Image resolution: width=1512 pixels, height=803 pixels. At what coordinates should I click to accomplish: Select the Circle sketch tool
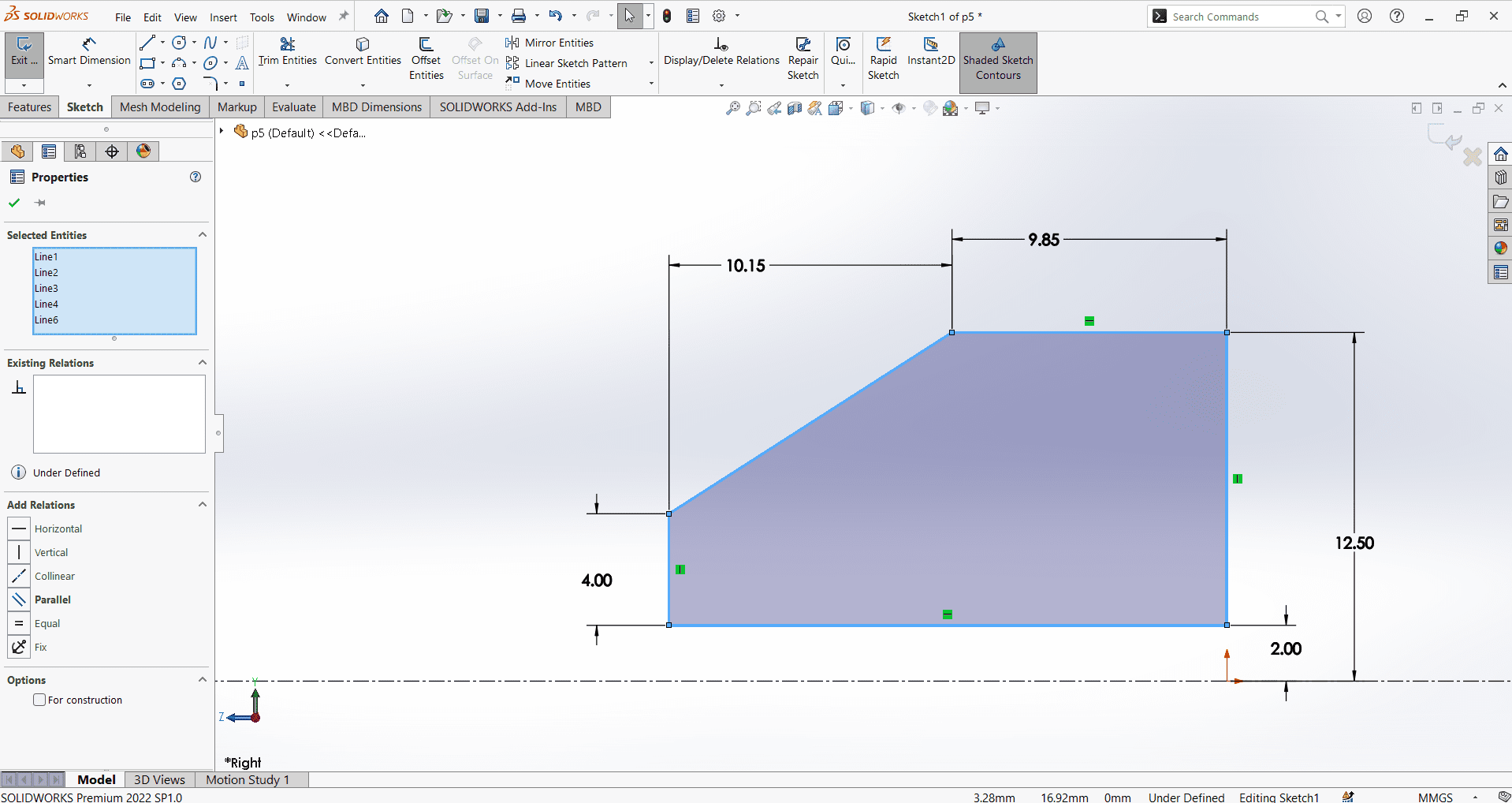pyautogui.click(x=180, y=43)
